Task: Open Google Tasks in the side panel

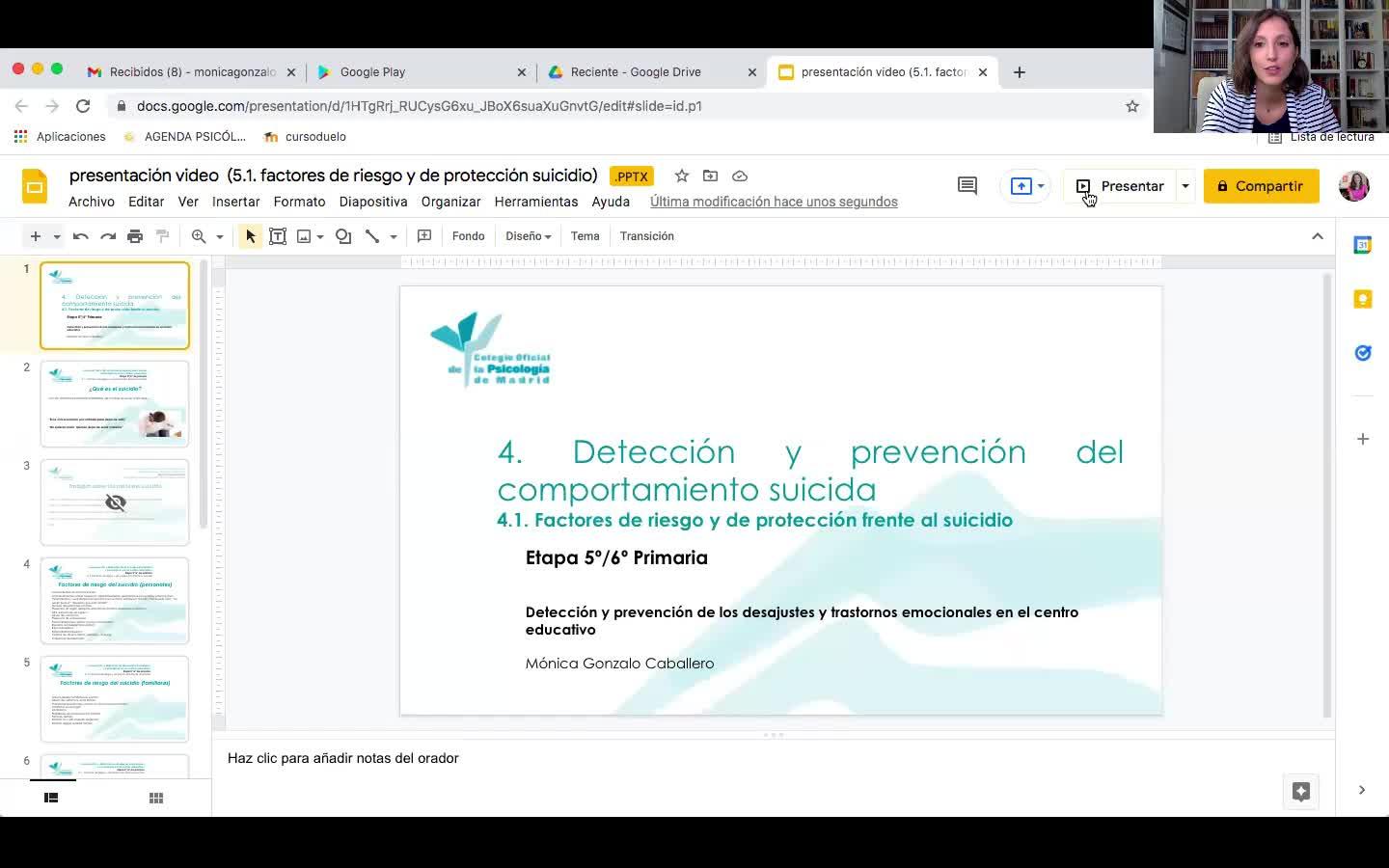Action: (1363, 353)
